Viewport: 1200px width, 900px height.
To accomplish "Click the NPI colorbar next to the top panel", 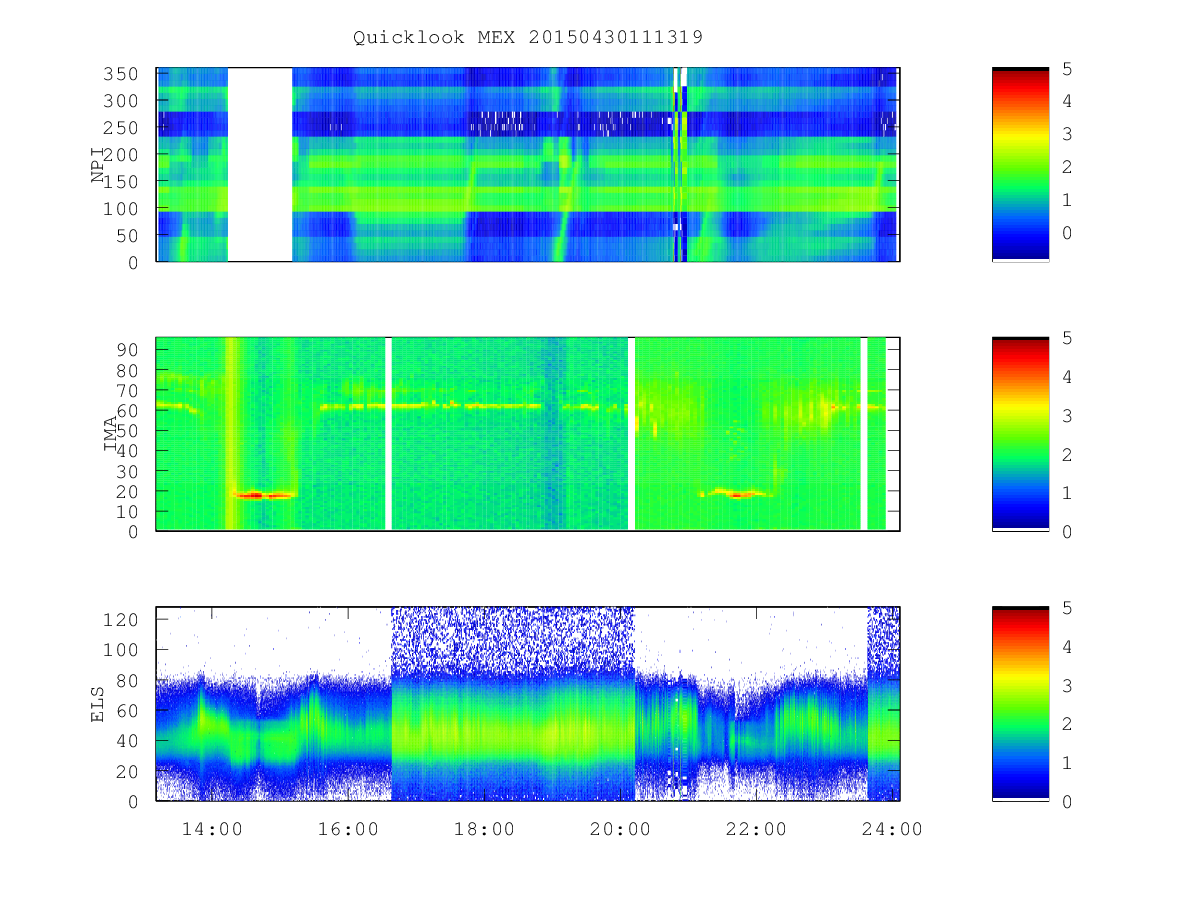I will click(1020, 165).
